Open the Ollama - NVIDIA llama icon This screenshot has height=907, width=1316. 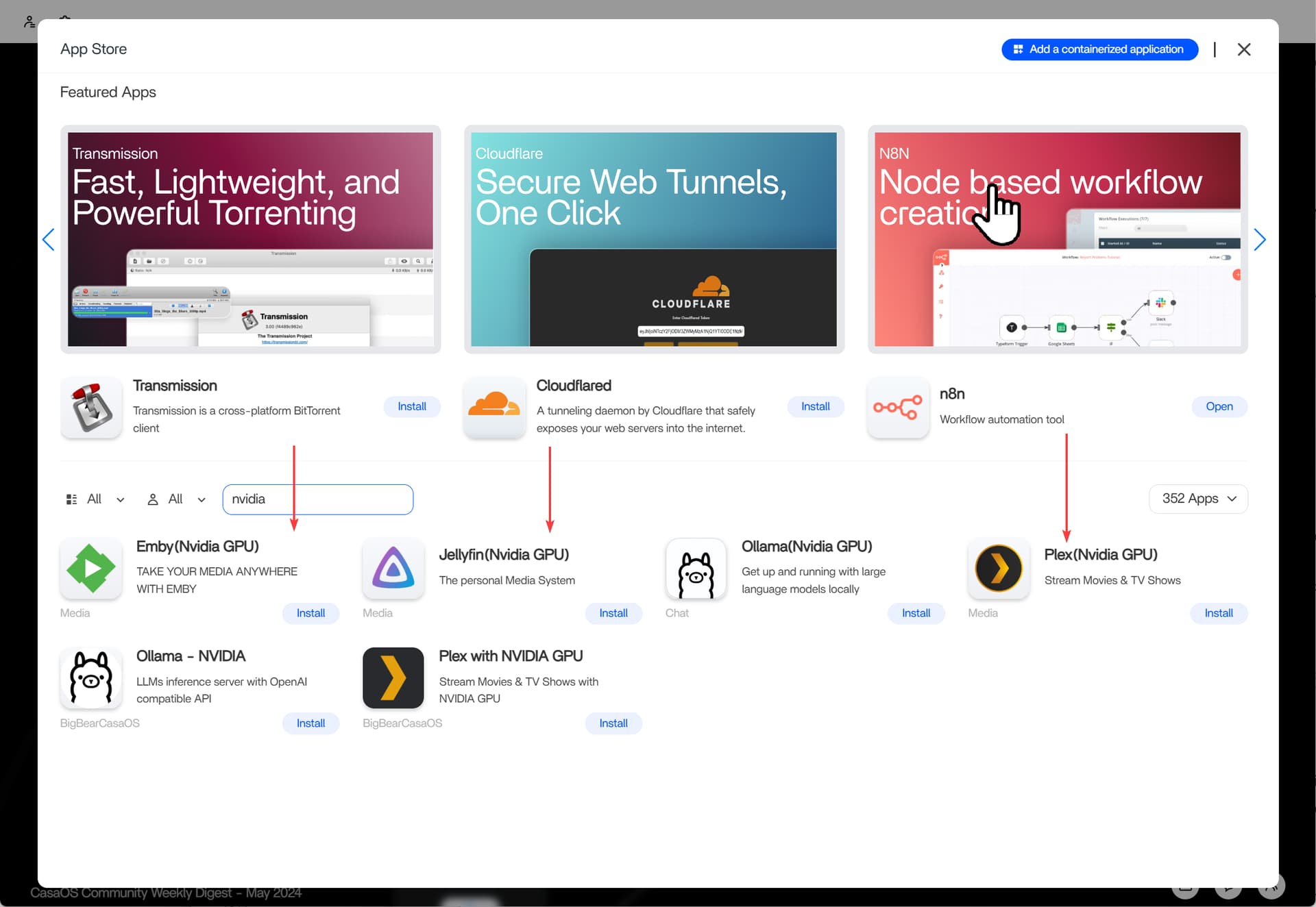click(x=91, y=678)
